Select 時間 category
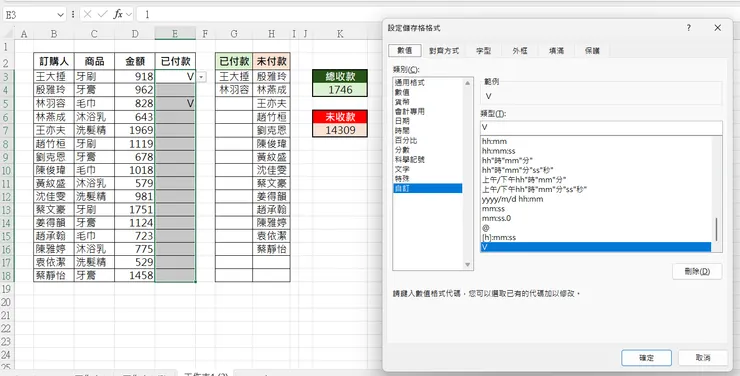740x376 pixels. [x=428, y=131]
